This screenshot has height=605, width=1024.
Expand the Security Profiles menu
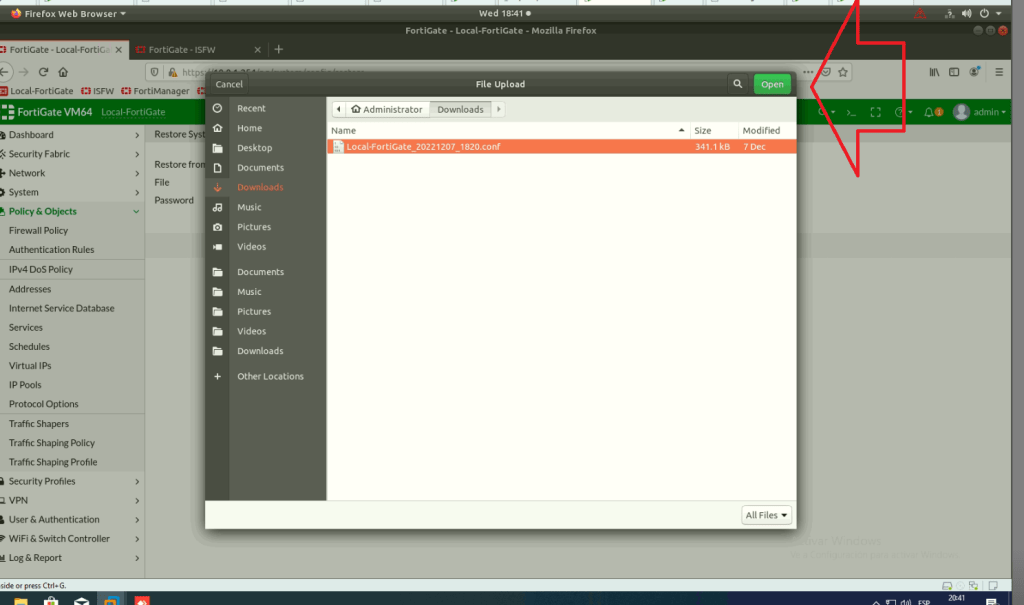(x=136, y=481)
